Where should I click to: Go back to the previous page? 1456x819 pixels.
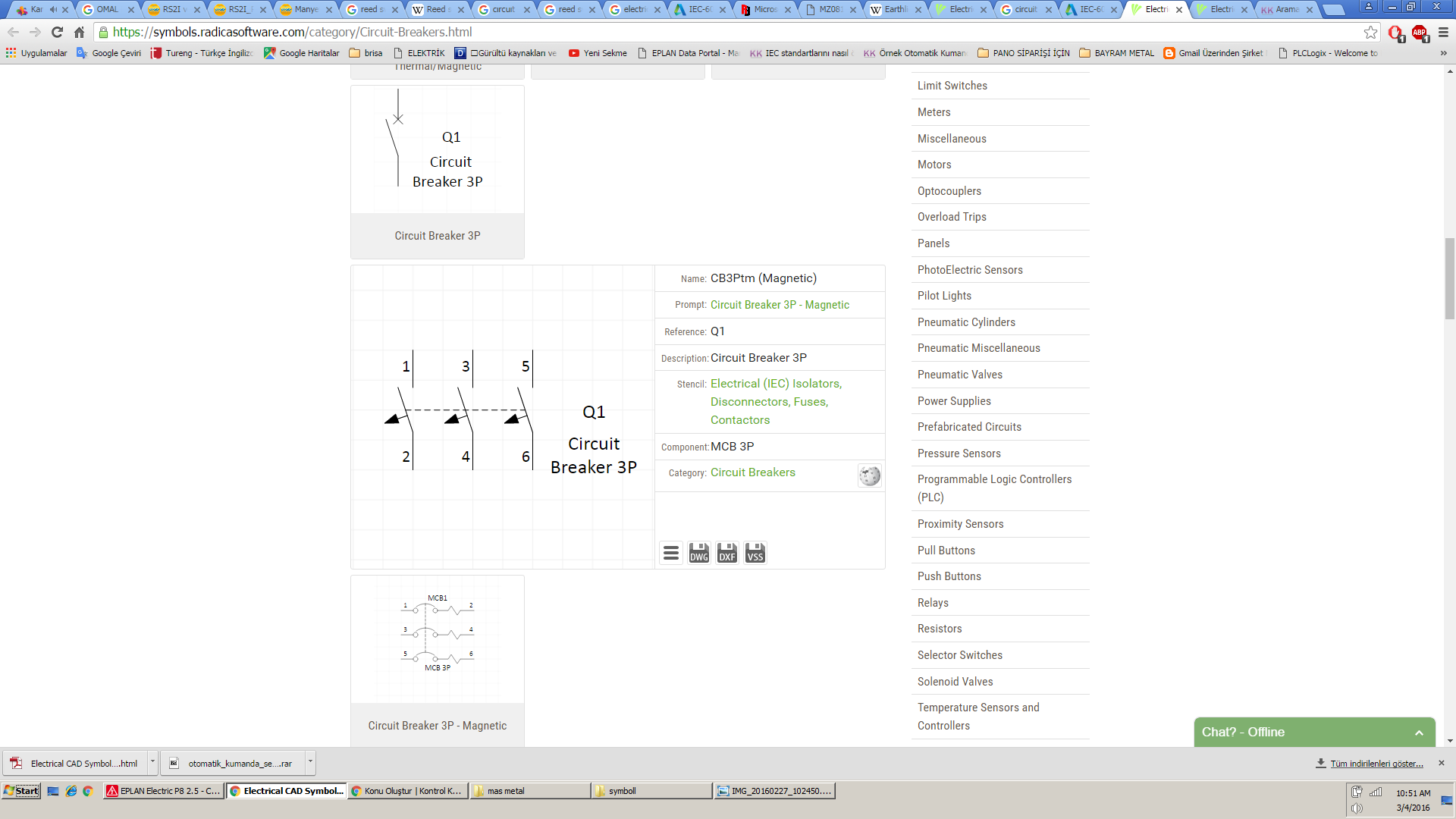pos(13,32)
